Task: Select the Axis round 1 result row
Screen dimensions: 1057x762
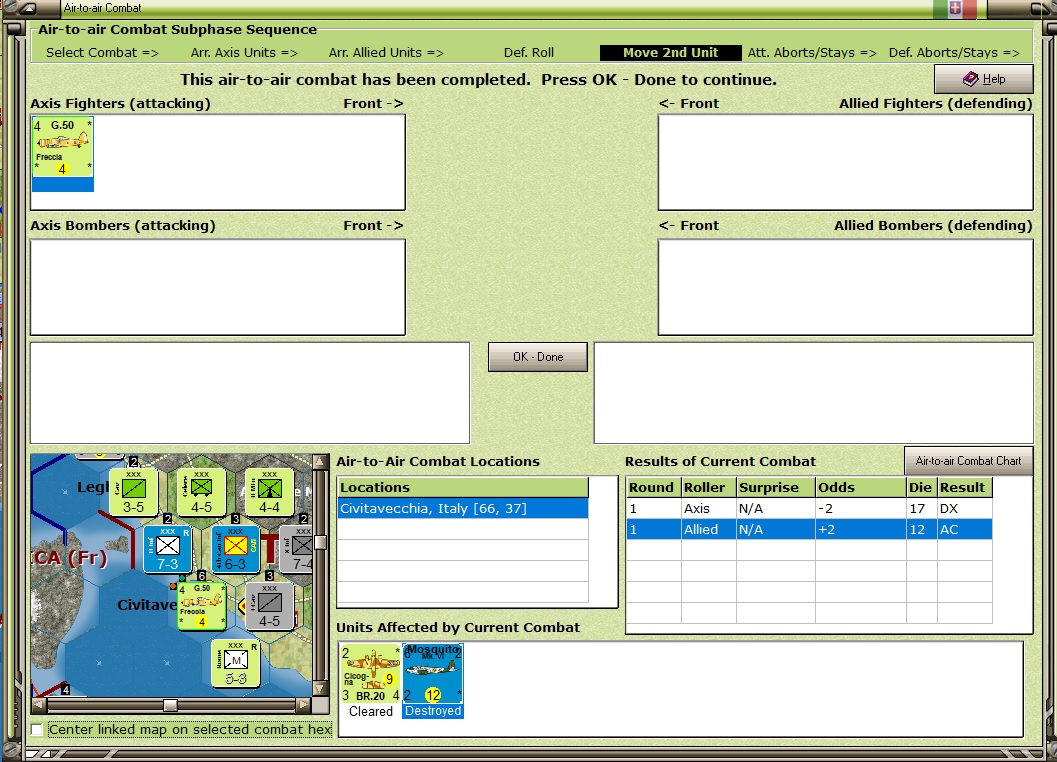Action: (809, 508)
